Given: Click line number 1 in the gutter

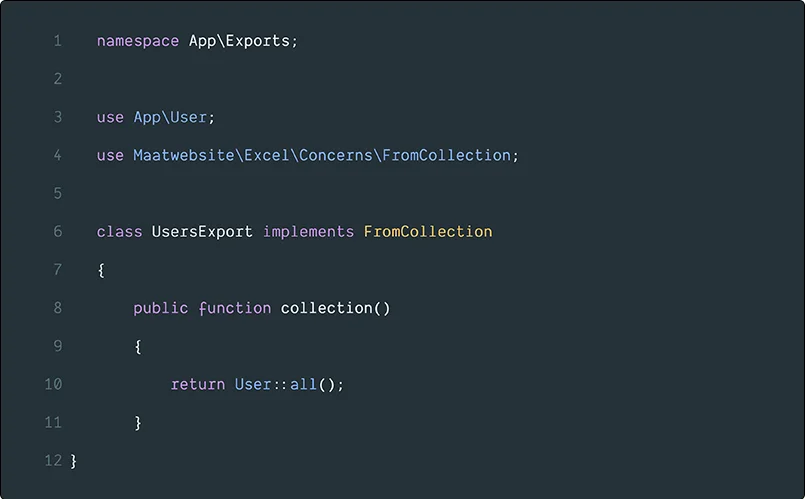Looking at the screenshot, I should (57, 41).
